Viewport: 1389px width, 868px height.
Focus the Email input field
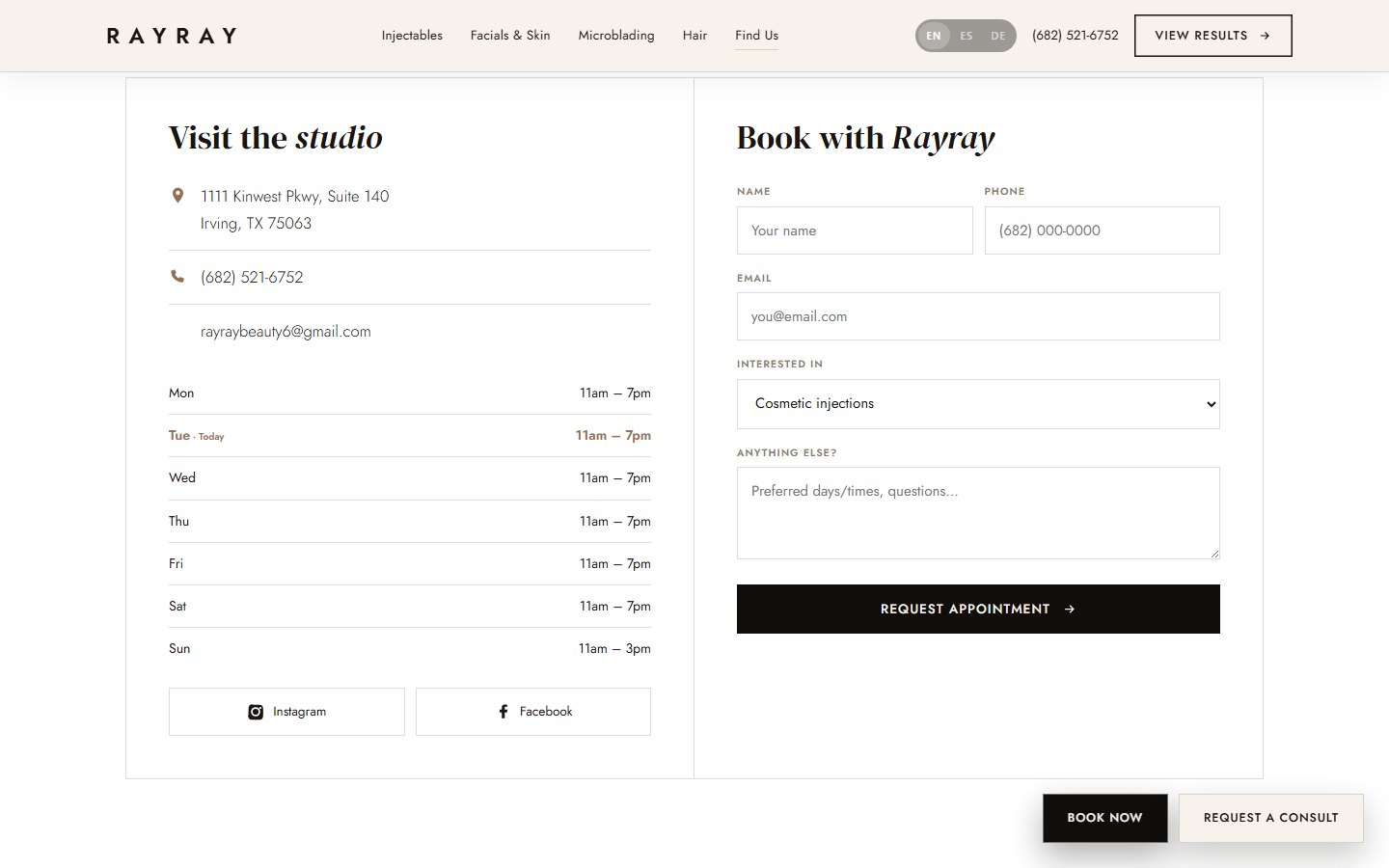click(978, 316)
